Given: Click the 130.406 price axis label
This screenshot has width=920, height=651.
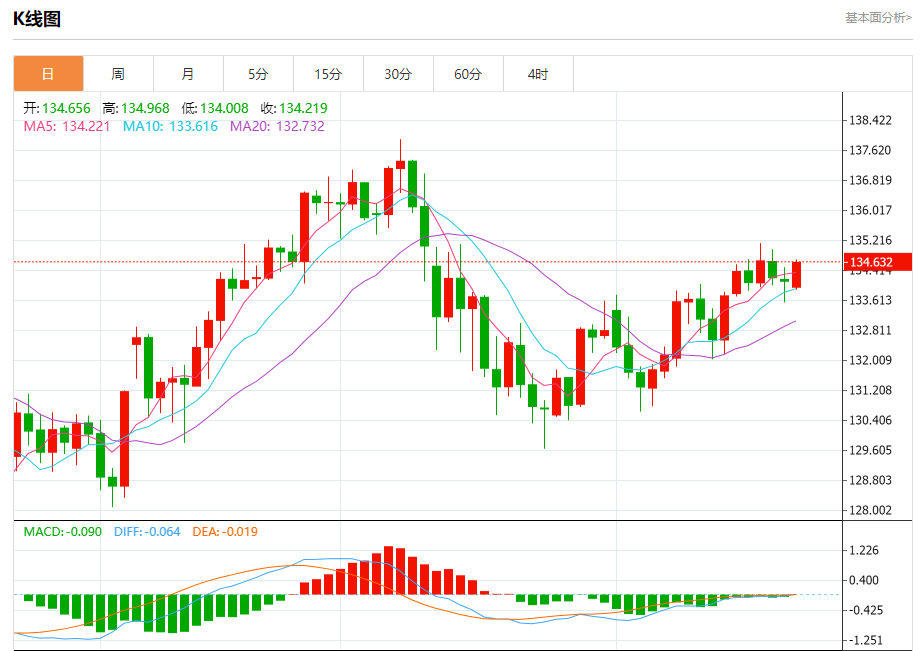Looking at the screenshot, I should click(871, 421).
